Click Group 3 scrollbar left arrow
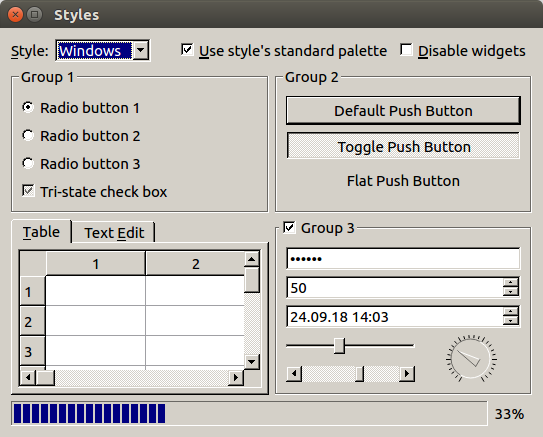Screen dimensions: 543x437 (294, 374)
